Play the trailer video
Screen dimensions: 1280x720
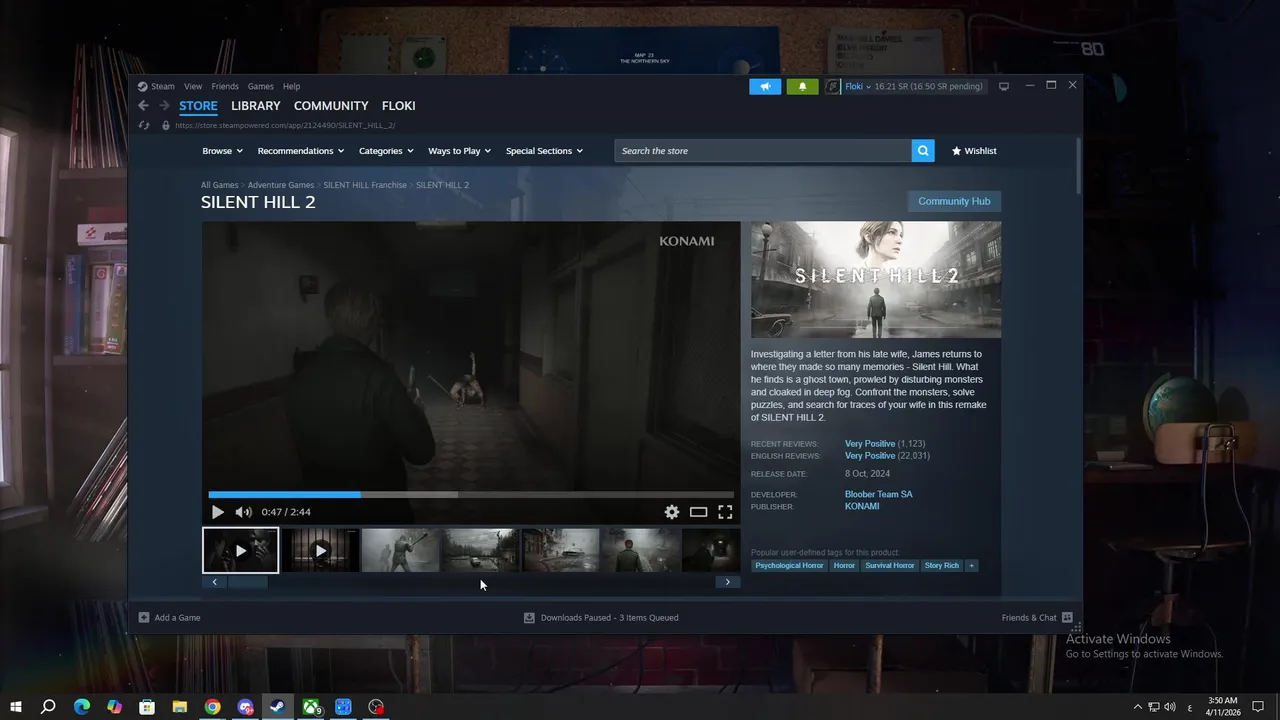(x=217, y=512)
